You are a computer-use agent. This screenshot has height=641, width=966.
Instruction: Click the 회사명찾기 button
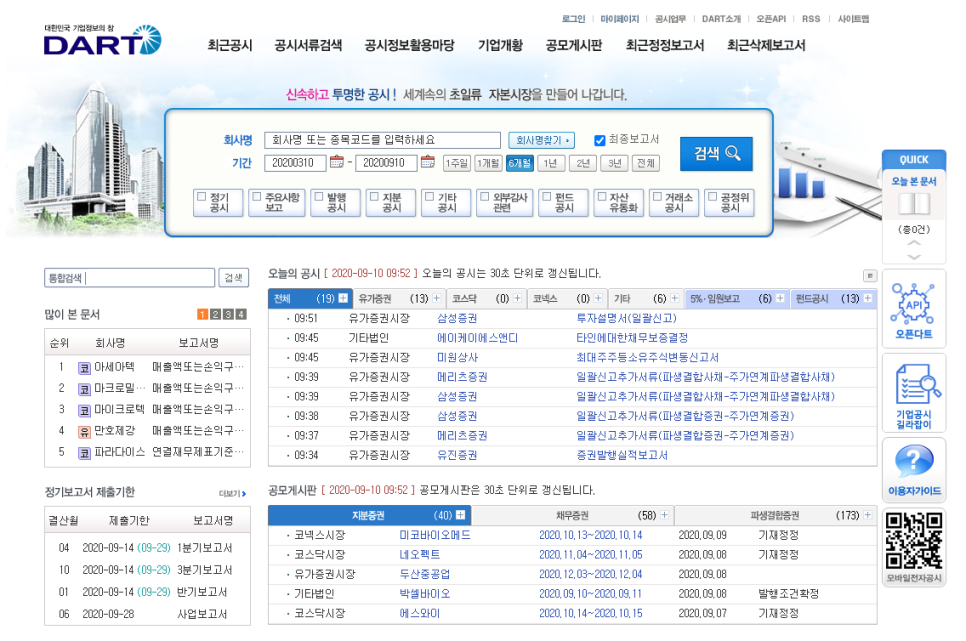coord(542,140)
